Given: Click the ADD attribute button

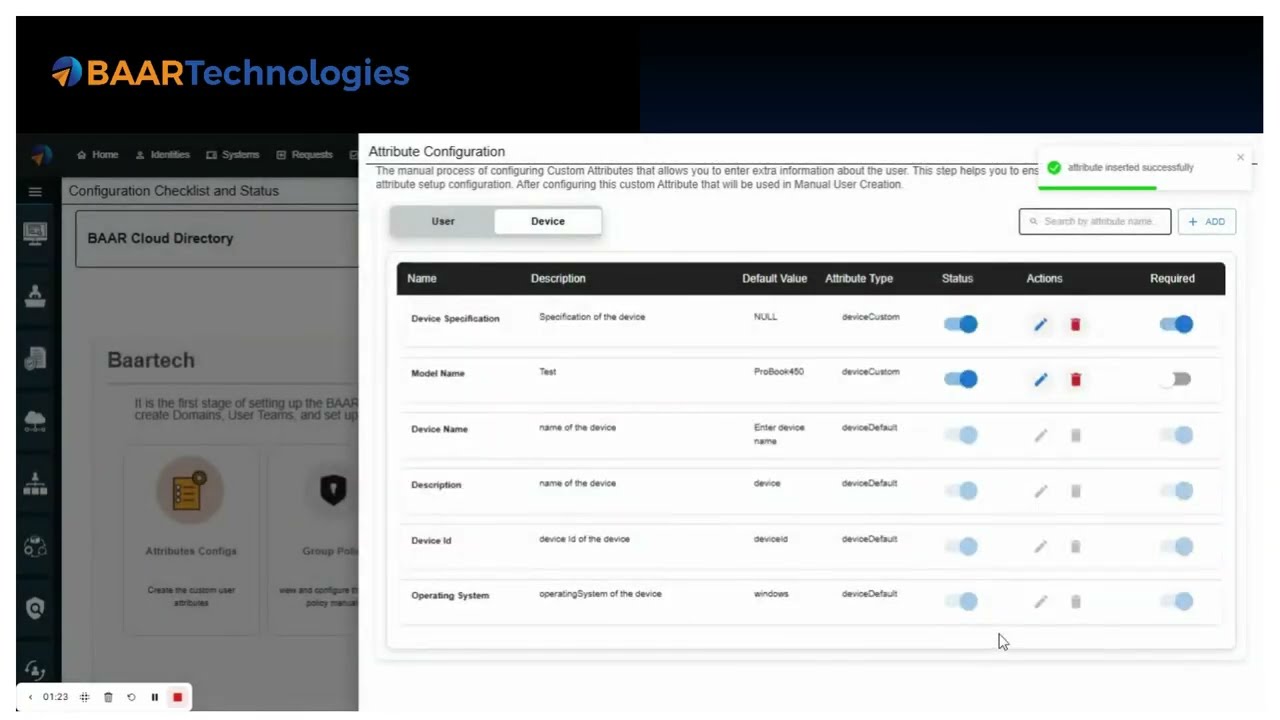Looking at the screenshot, I should (x=1207, y=222).
